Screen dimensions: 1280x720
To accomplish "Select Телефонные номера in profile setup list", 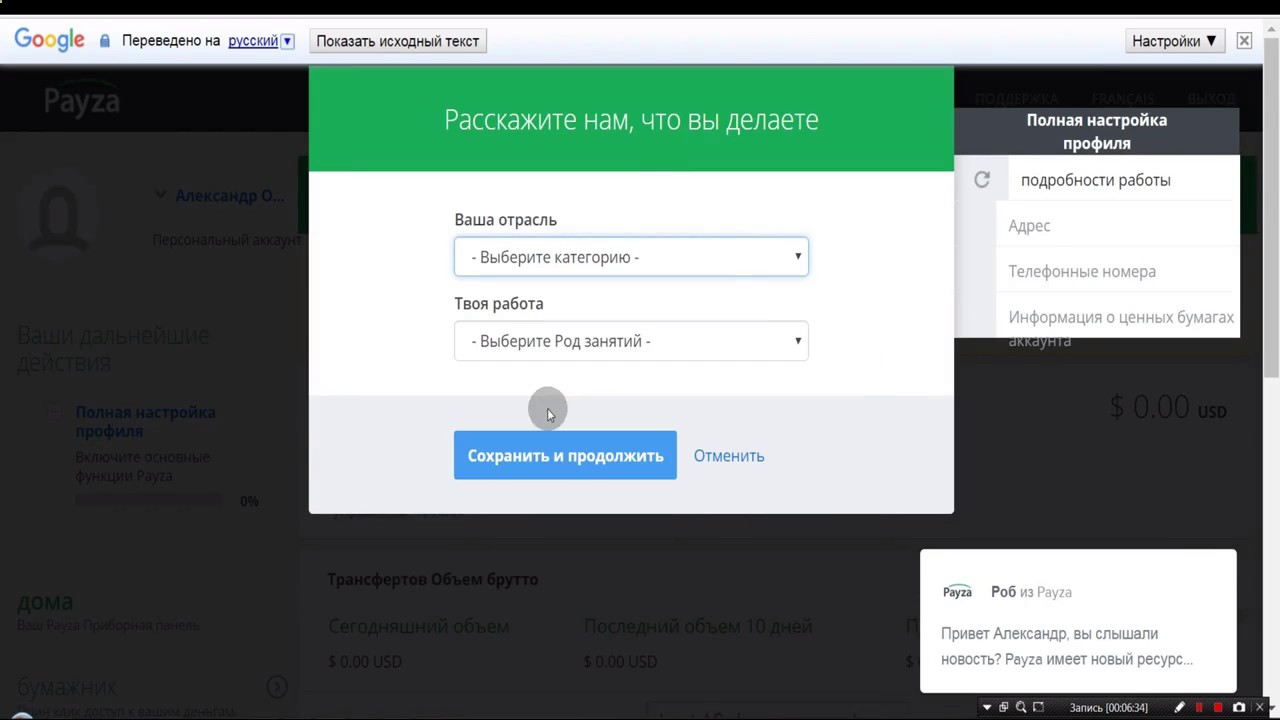I will point(1082,272).
